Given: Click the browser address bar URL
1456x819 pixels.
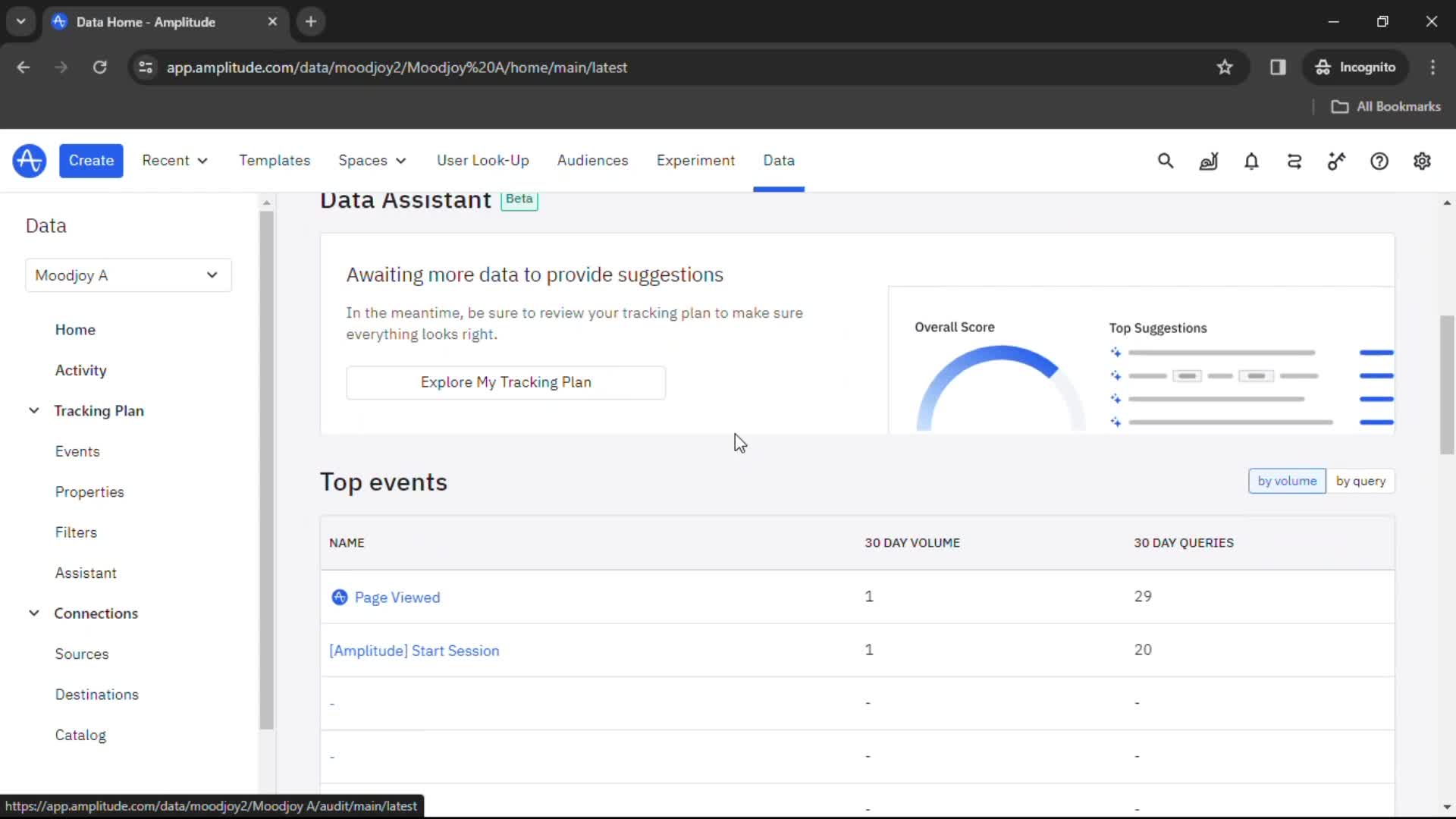Looking at the screenshot, I should click(397, 67).
